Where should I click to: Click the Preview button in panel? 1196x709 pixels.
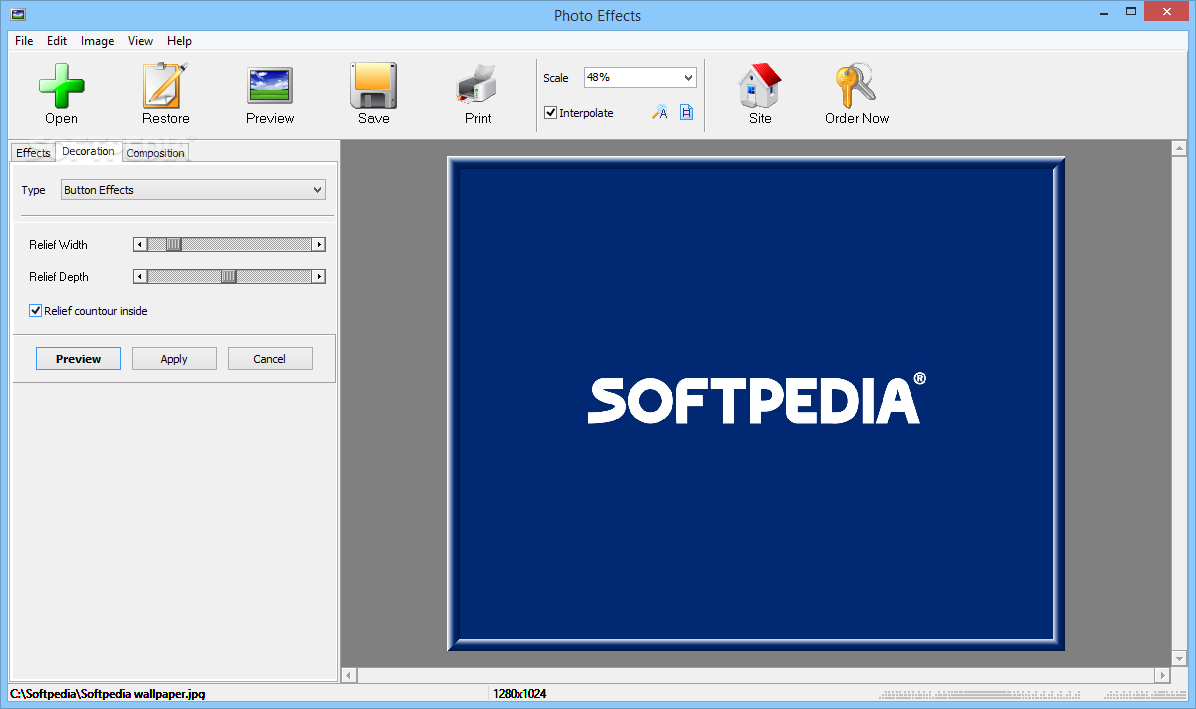point(79,359)
